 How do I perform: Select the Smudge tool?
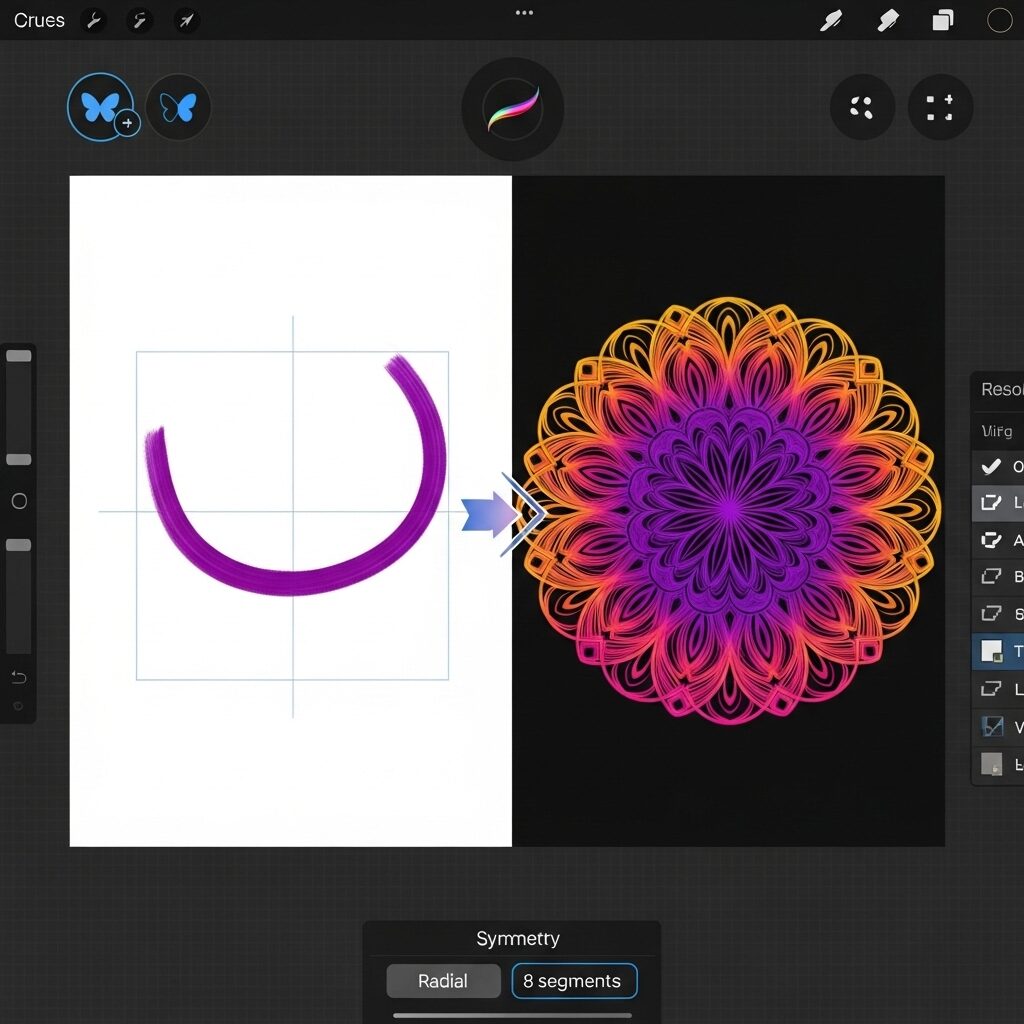pos(887,20)
